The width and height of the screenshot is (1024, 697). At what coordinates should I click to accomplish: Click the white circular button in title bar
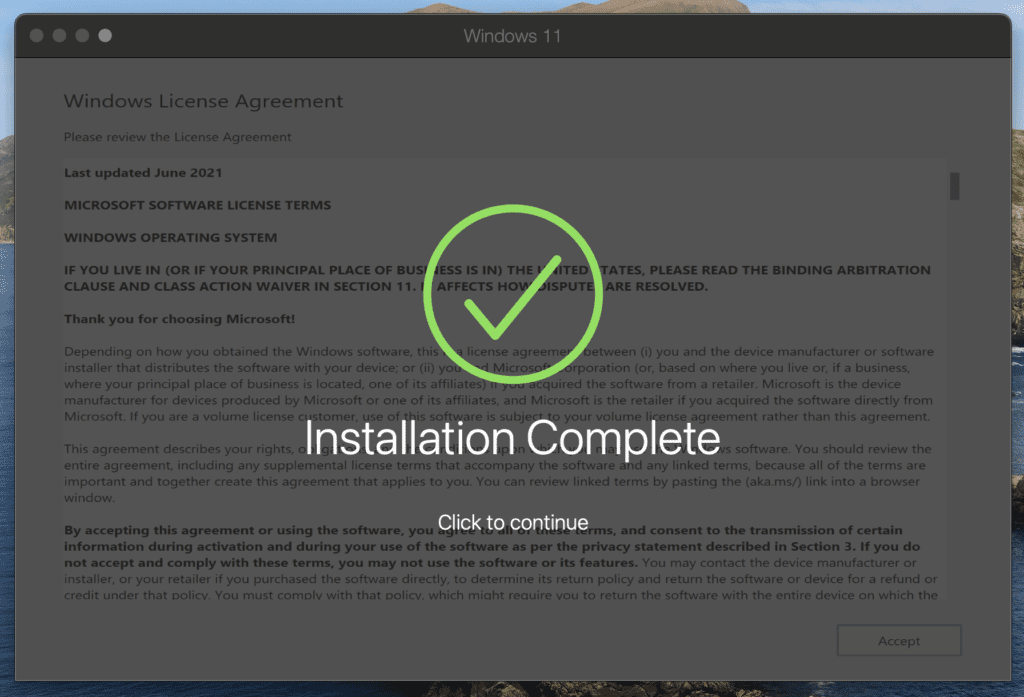pos(105,36)
